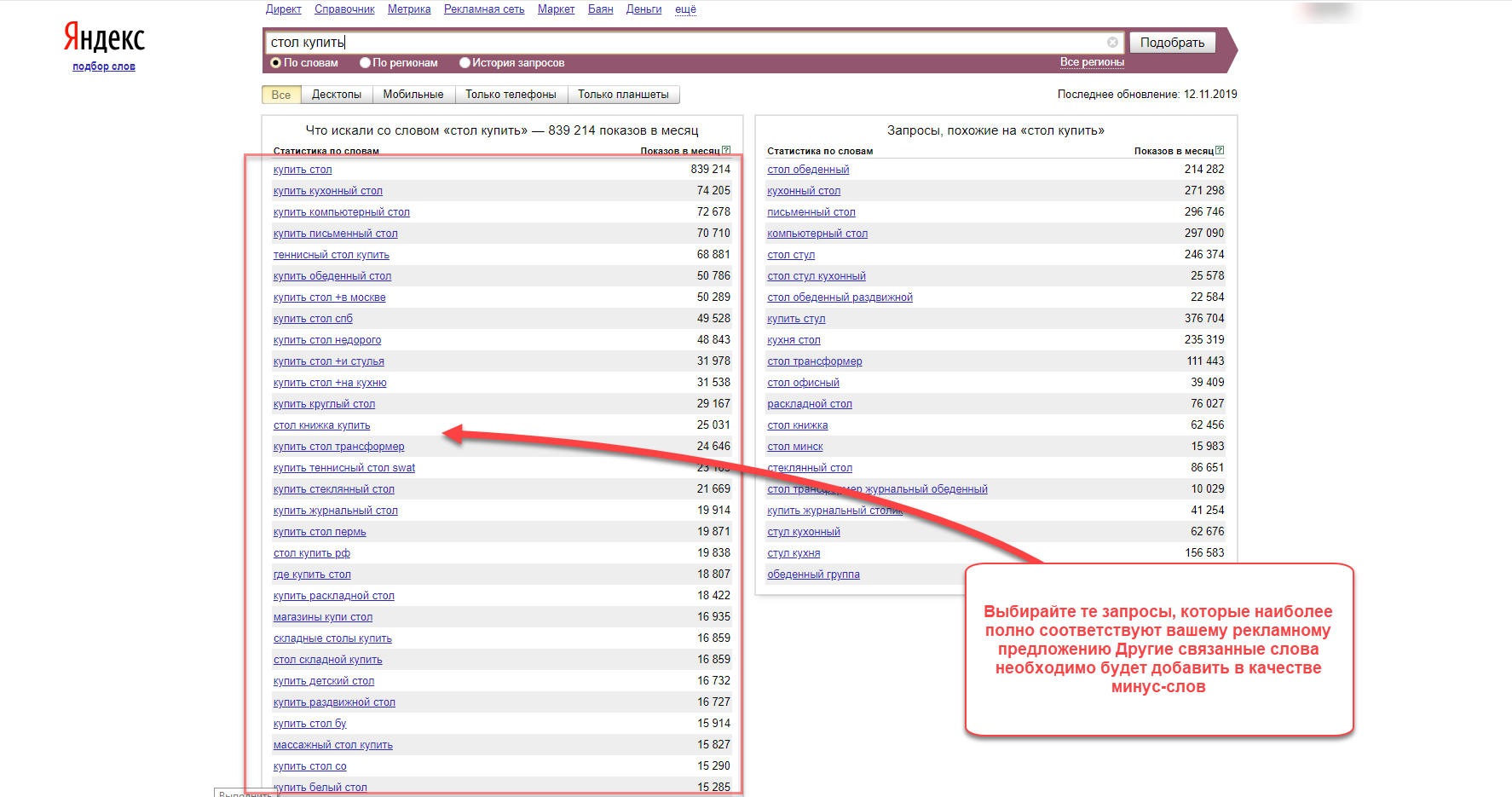Viewport: 1512px width, 797px height.
Task: Open similar query 'обеденный группа'
Action: (813, 575)
